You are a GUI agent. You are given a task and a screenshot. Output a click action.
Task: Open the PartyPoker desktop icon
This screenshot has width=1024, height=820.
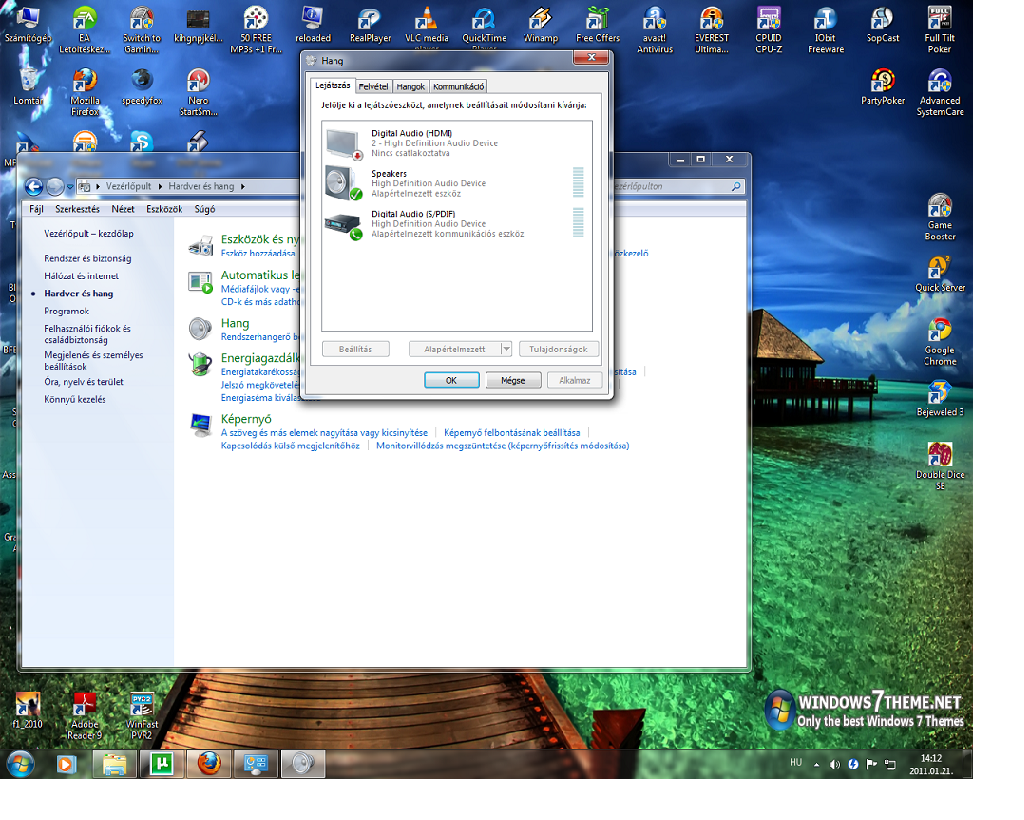(882, 87)
